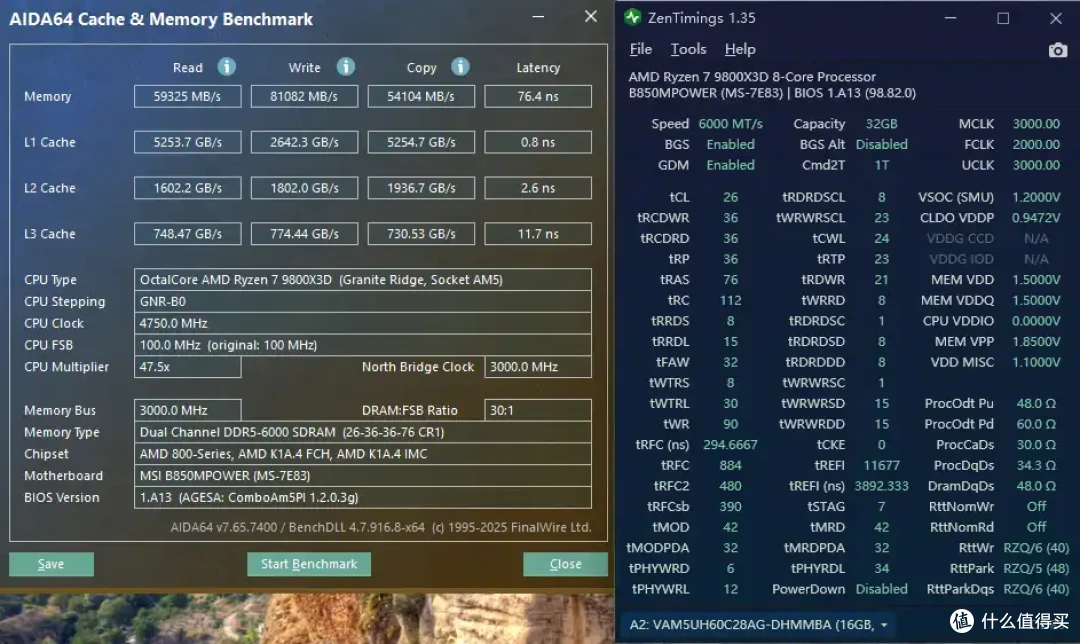Click the FCLK 2000.00 value
Image resolution: width=1080 pixels, height=644 pixels.
pyautogui.click(x=1036, y=145)
